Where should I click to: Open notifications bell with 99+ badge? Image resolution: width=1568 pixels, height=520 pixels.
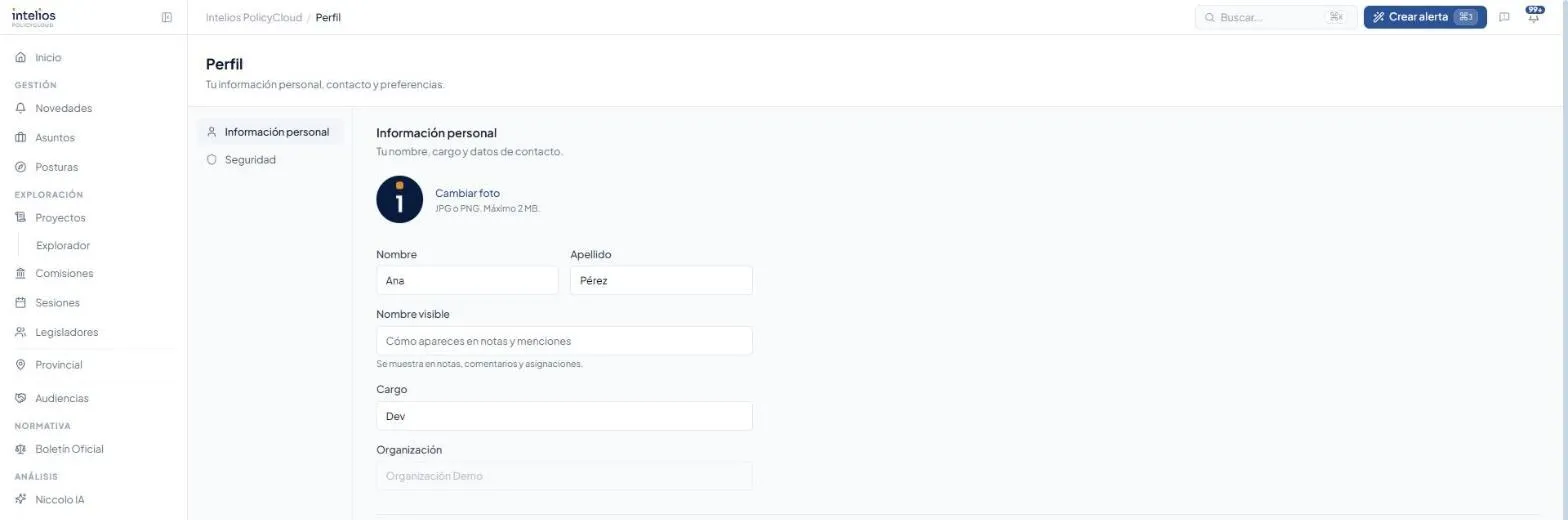tap(1534, 16)
